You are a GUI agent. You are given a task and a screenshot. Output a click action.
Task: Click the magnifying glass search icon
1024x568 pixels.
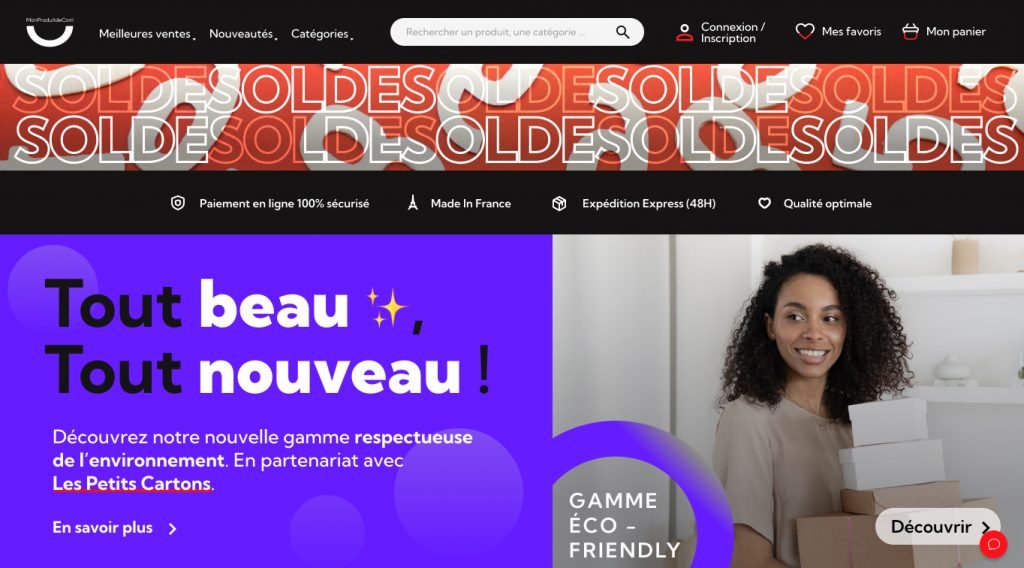pyautogui.click(x=622, y=32)
